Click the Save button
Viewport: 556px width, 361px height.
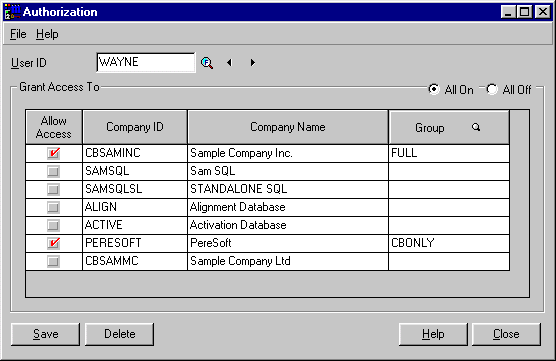(x=45, y=334)
